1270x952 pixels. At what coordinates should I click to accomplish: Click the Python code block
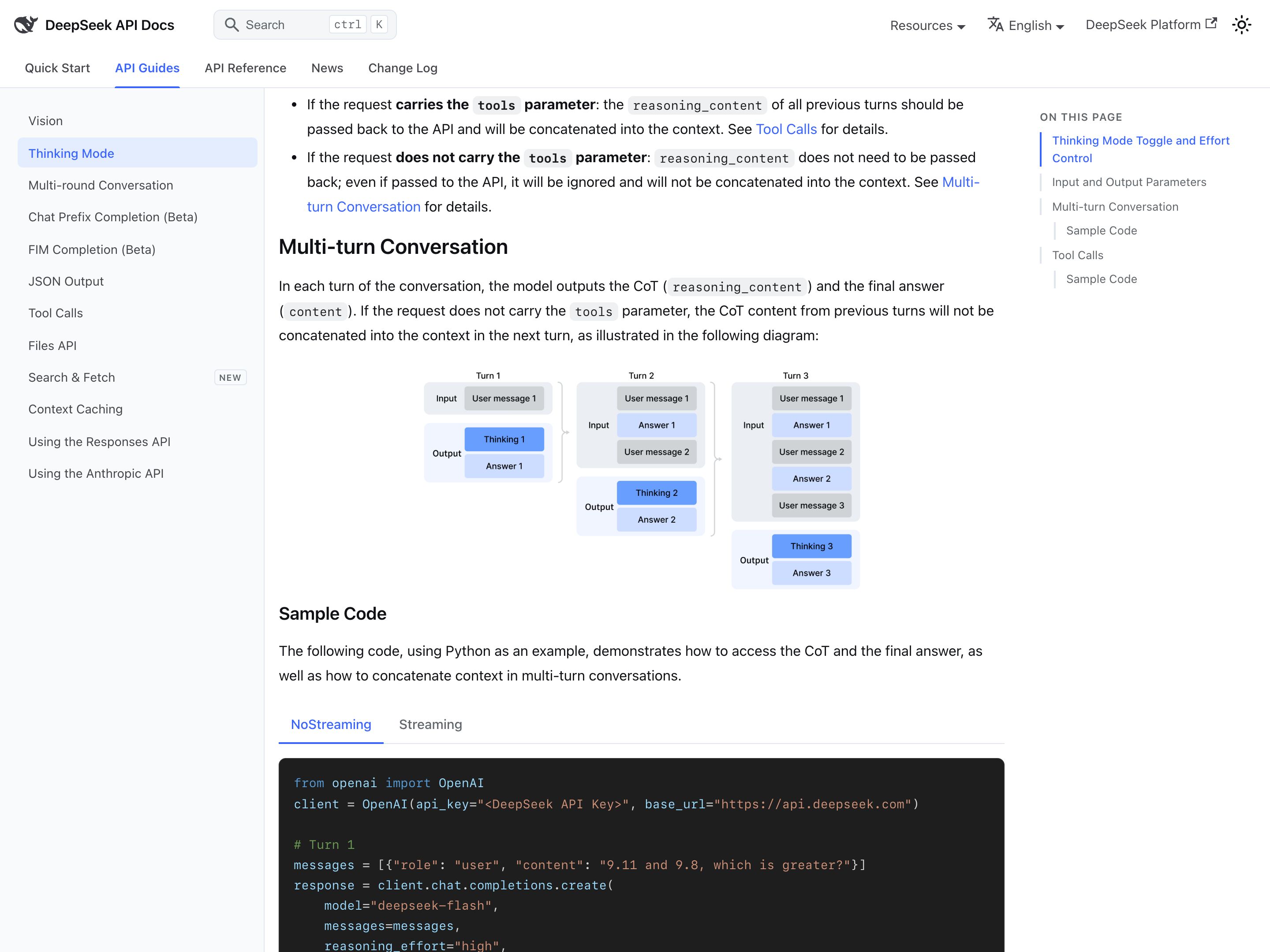pyautogui.click(x=641, y=855)
